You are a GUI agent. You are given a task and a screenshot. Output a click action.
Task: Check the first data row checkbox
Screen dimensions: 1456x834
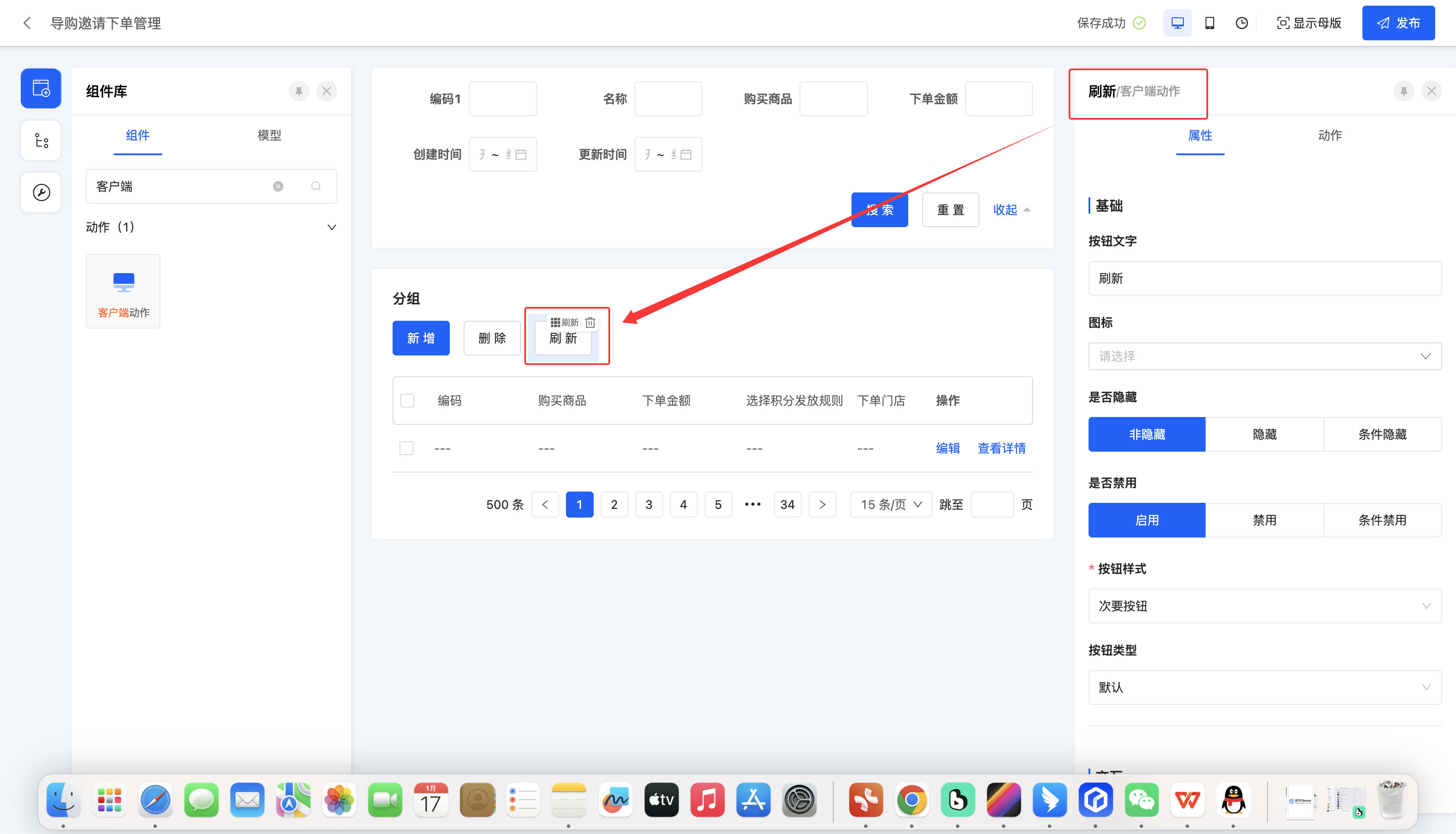click(x=406, y=448)
